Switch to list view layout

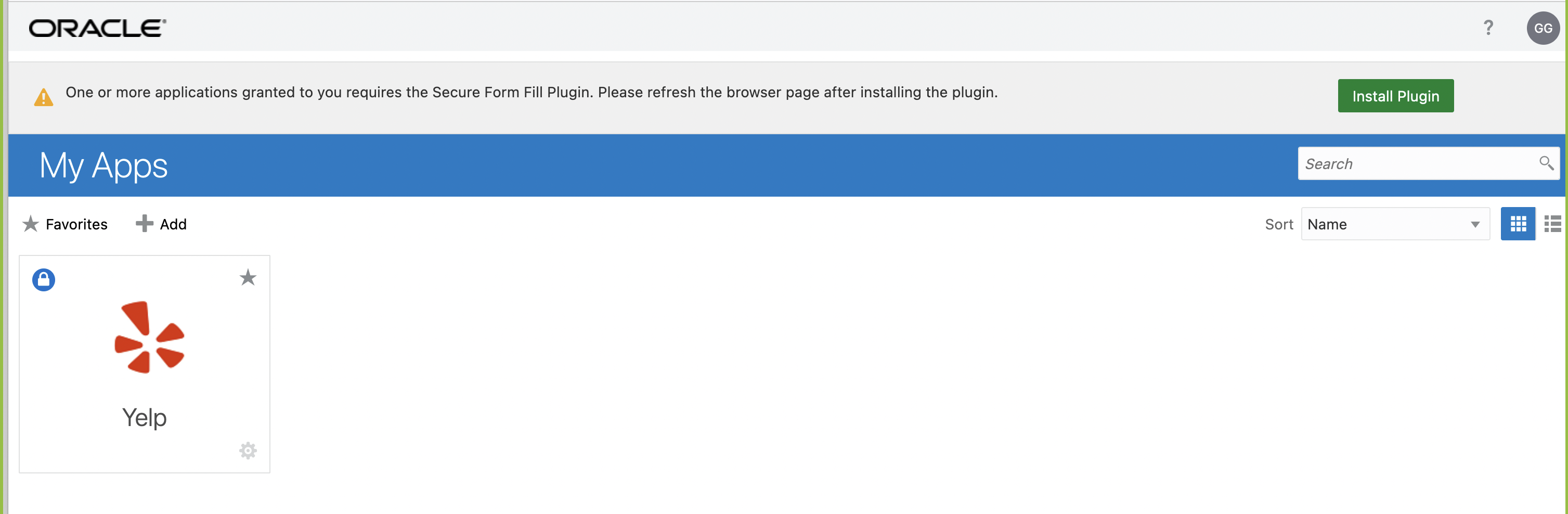pyautogui.click(x=1553, y=224)
